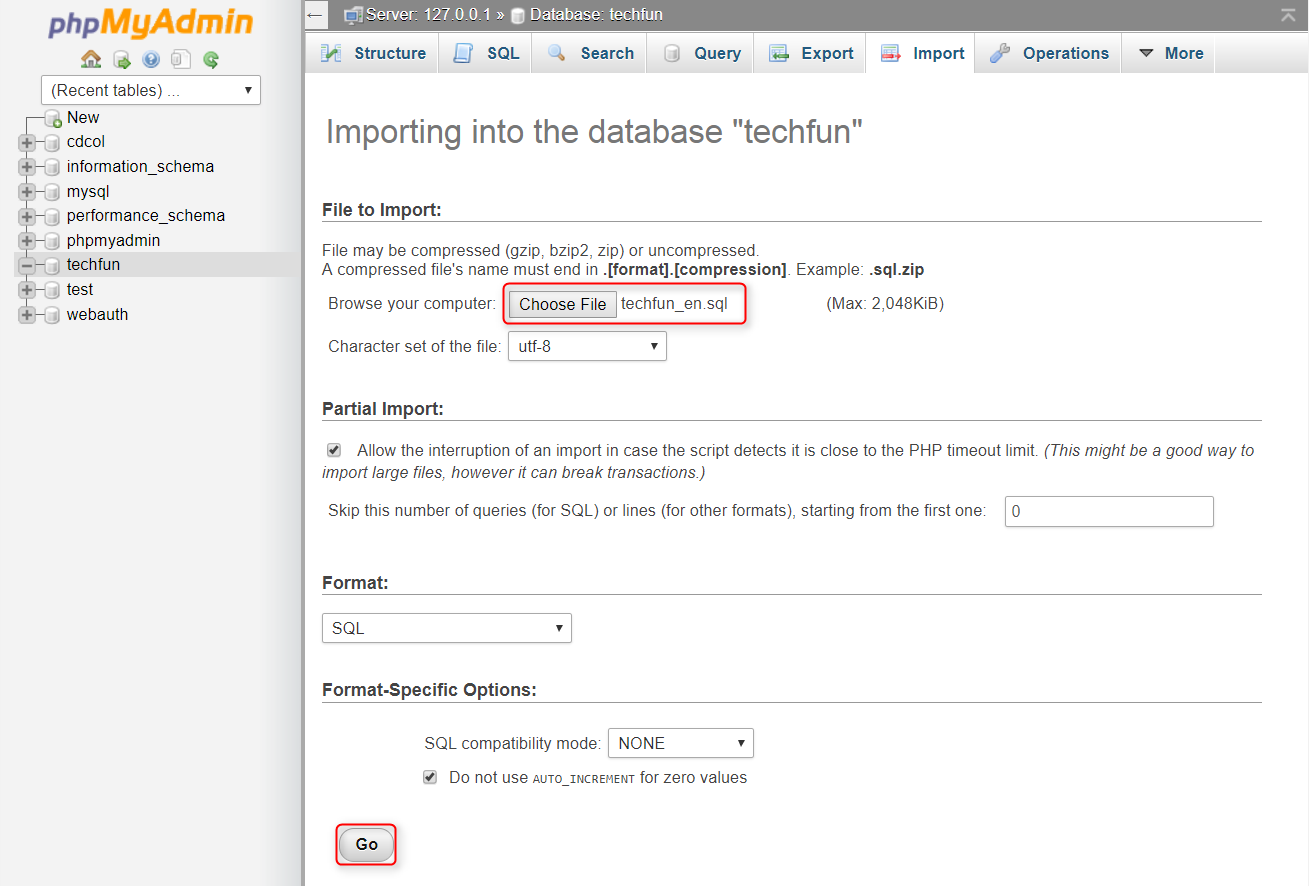Image resolution: width=1309 pixels, height=886 pixels.
Task: Select the techfun database name
Action: tap(93, 265)
